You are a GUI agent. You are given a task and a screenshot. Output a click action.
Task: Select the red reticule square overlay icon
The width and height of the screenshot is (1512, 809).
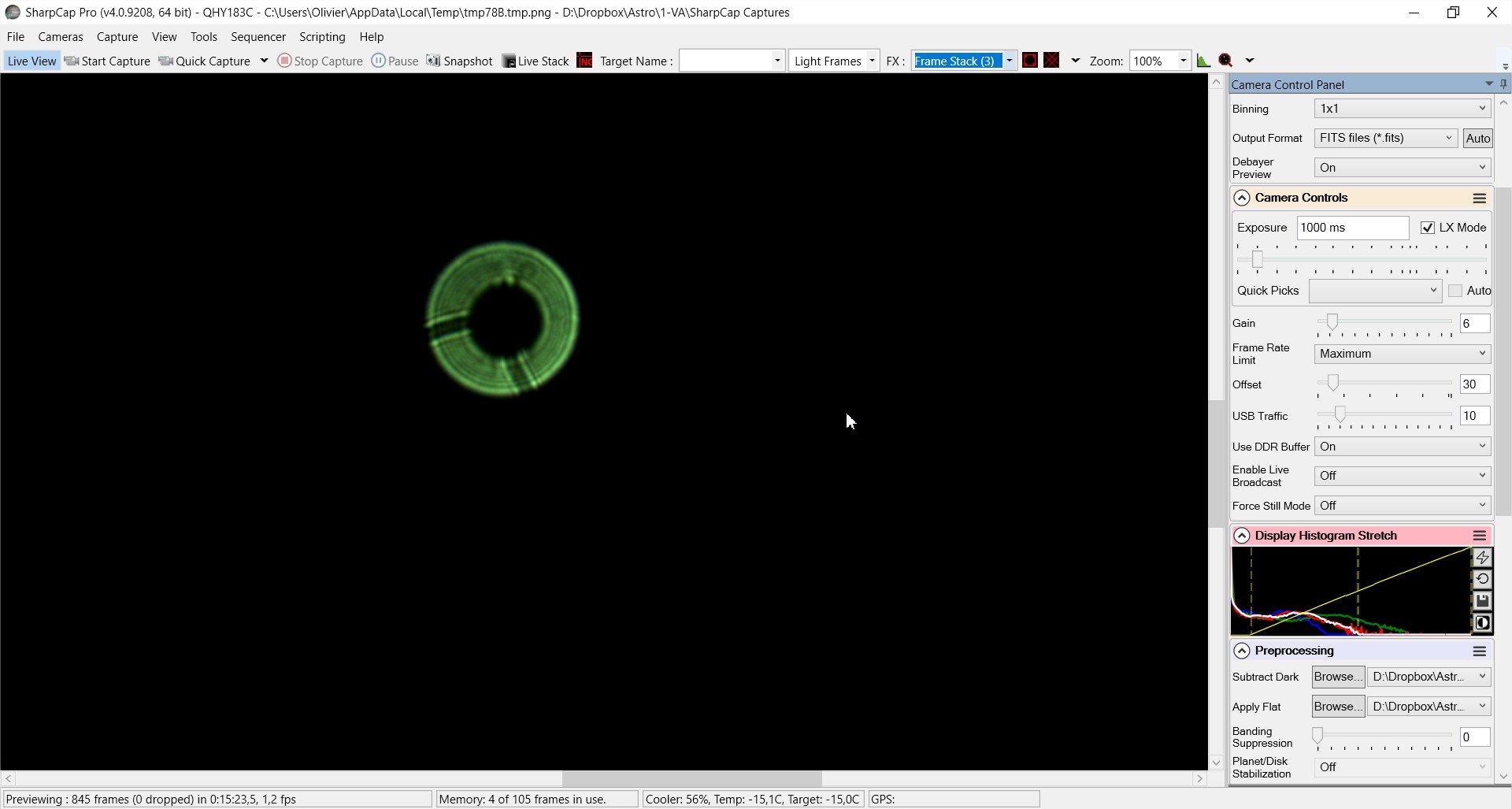[1029, 61]
